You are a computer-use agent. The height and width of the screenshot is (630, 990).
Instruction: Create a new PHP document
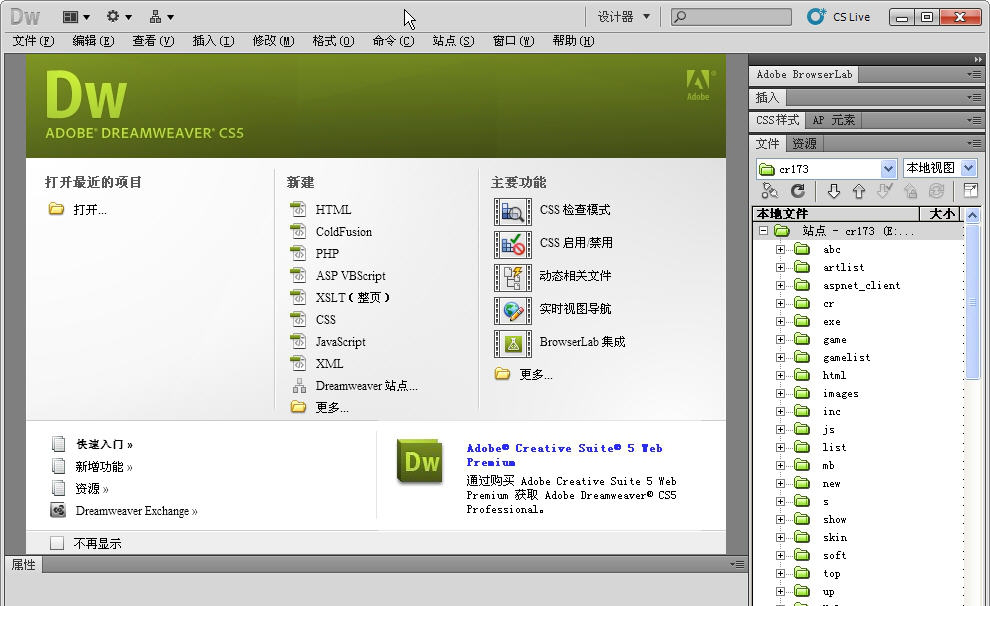(x=327, y=253)
